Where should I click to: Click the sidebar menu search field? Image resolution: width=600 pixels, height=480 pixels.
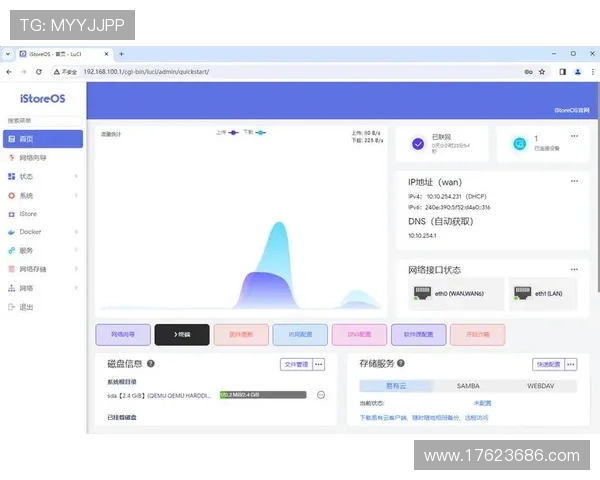43,121
